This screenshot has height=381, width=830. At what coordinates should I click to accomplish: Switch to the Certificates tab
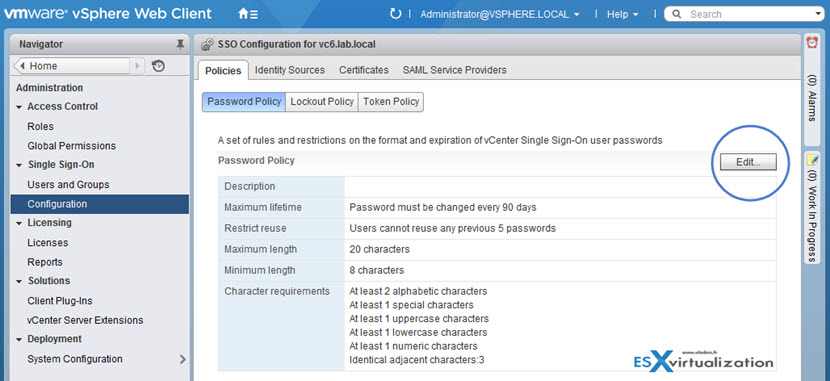[364, 70]
